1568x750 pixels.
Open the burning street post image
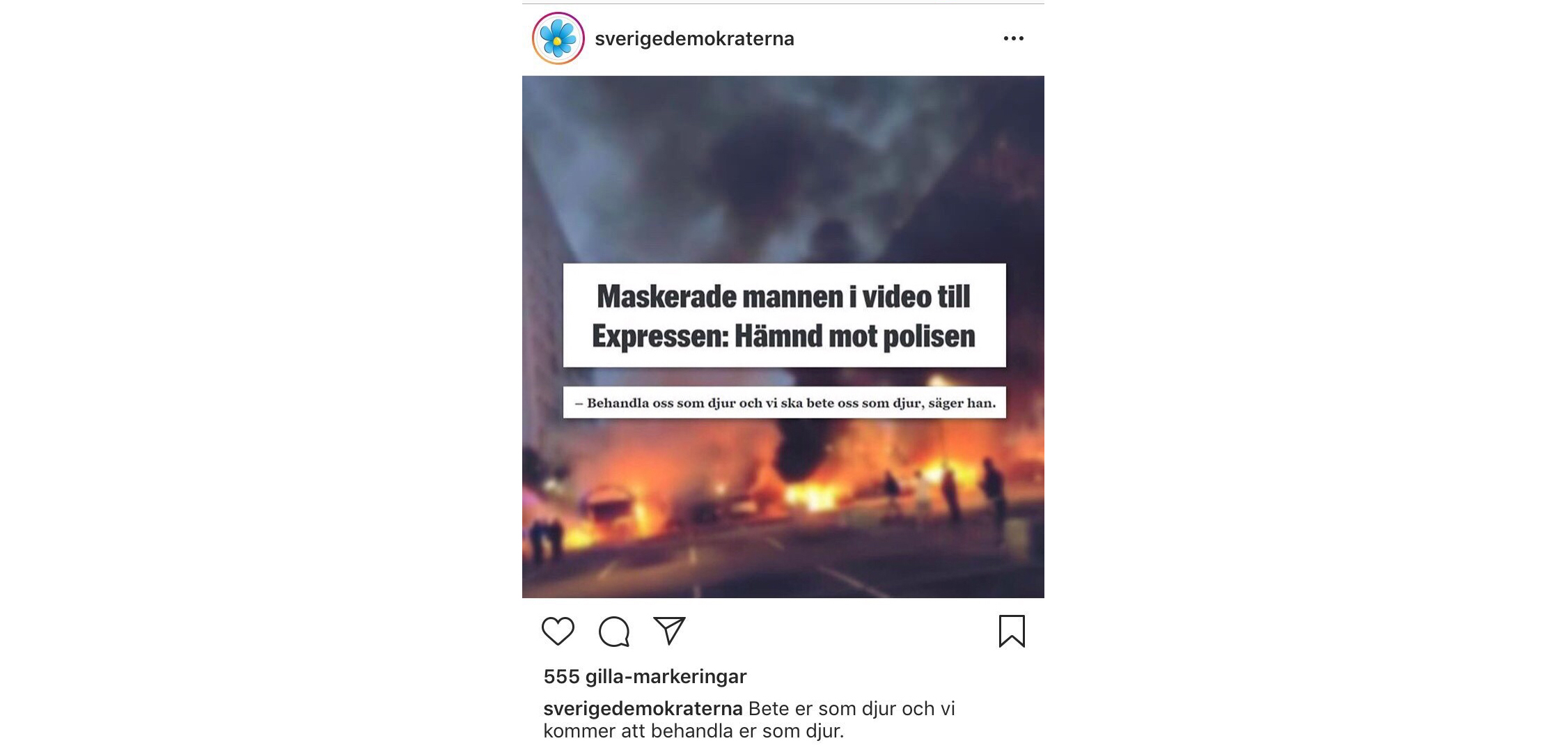[x=783, y=336]
